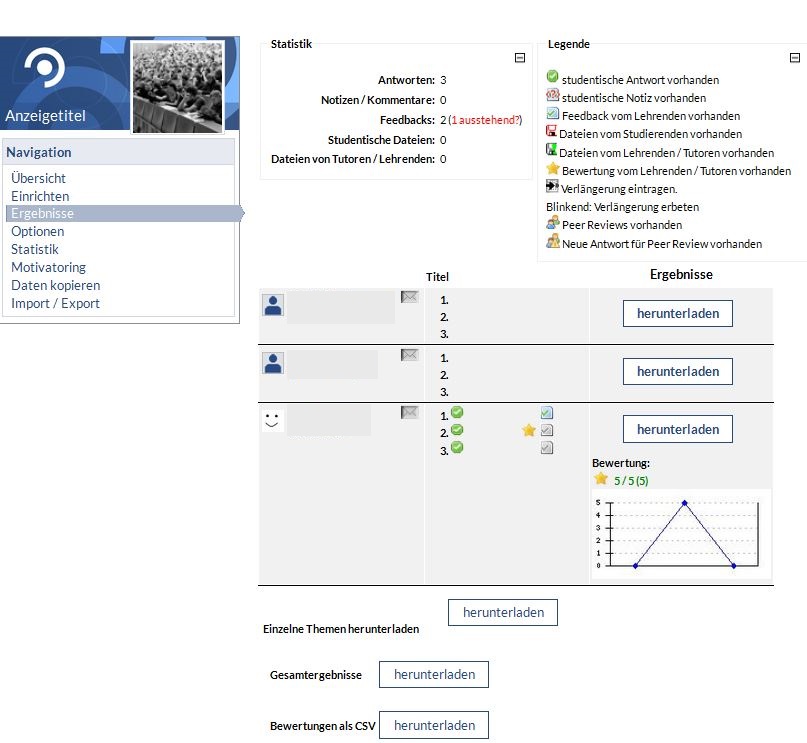807x743 pixels.
Task: Collapse the Statistik panel
Action: (519, 58)
